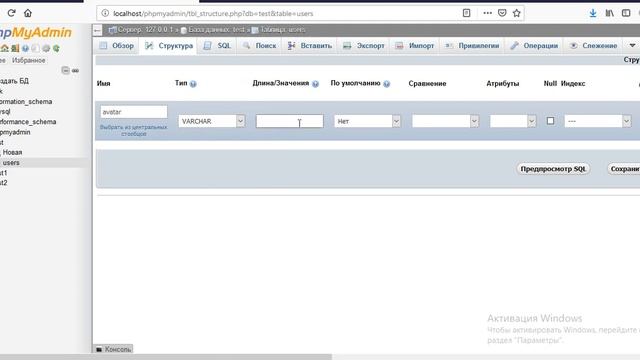Click the phpMyAdmin logo
Viewport: 640px width, 360px height.
(36, 33)
